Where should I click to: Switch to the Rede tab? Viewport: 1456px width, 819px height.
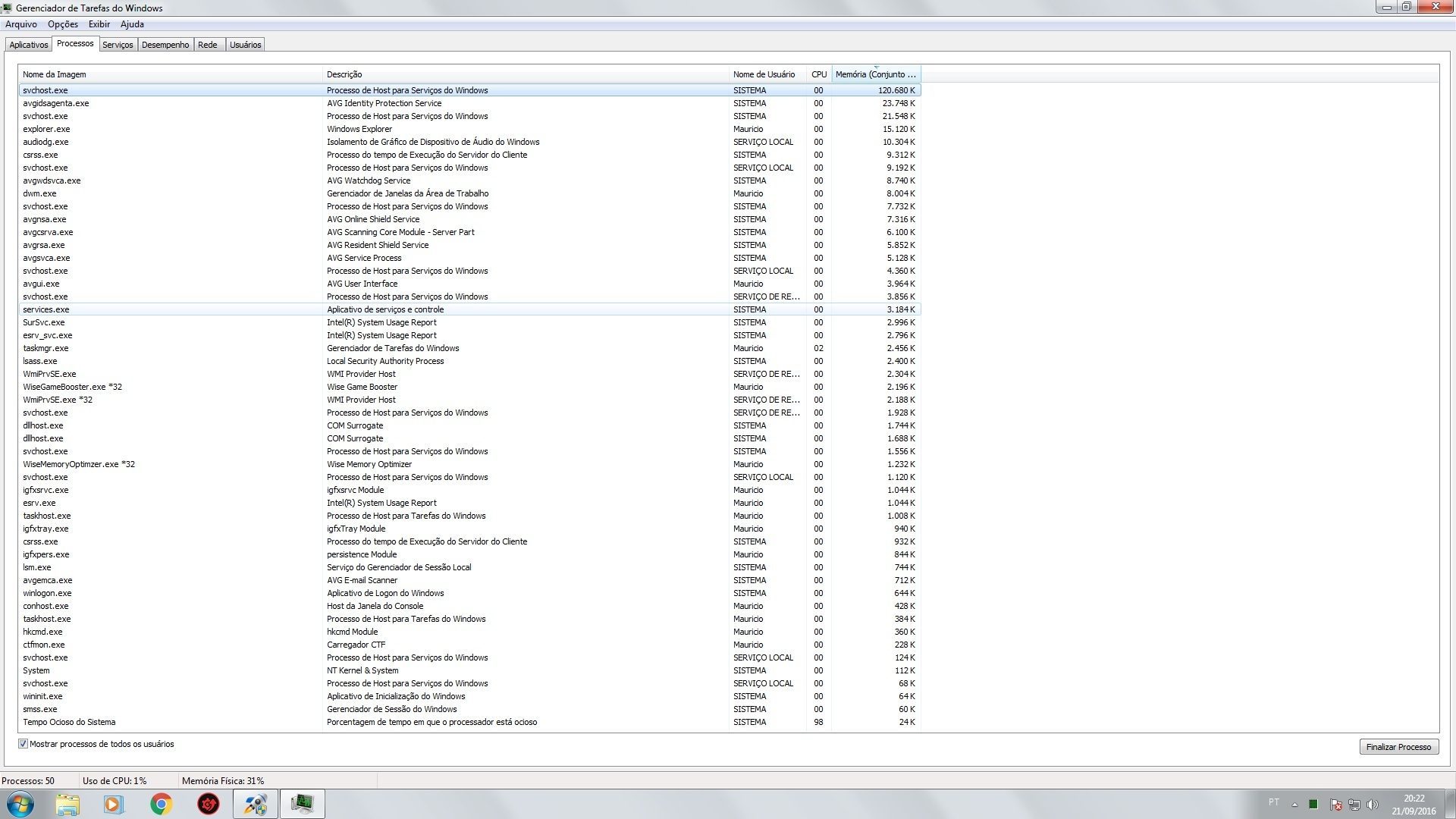208,45
